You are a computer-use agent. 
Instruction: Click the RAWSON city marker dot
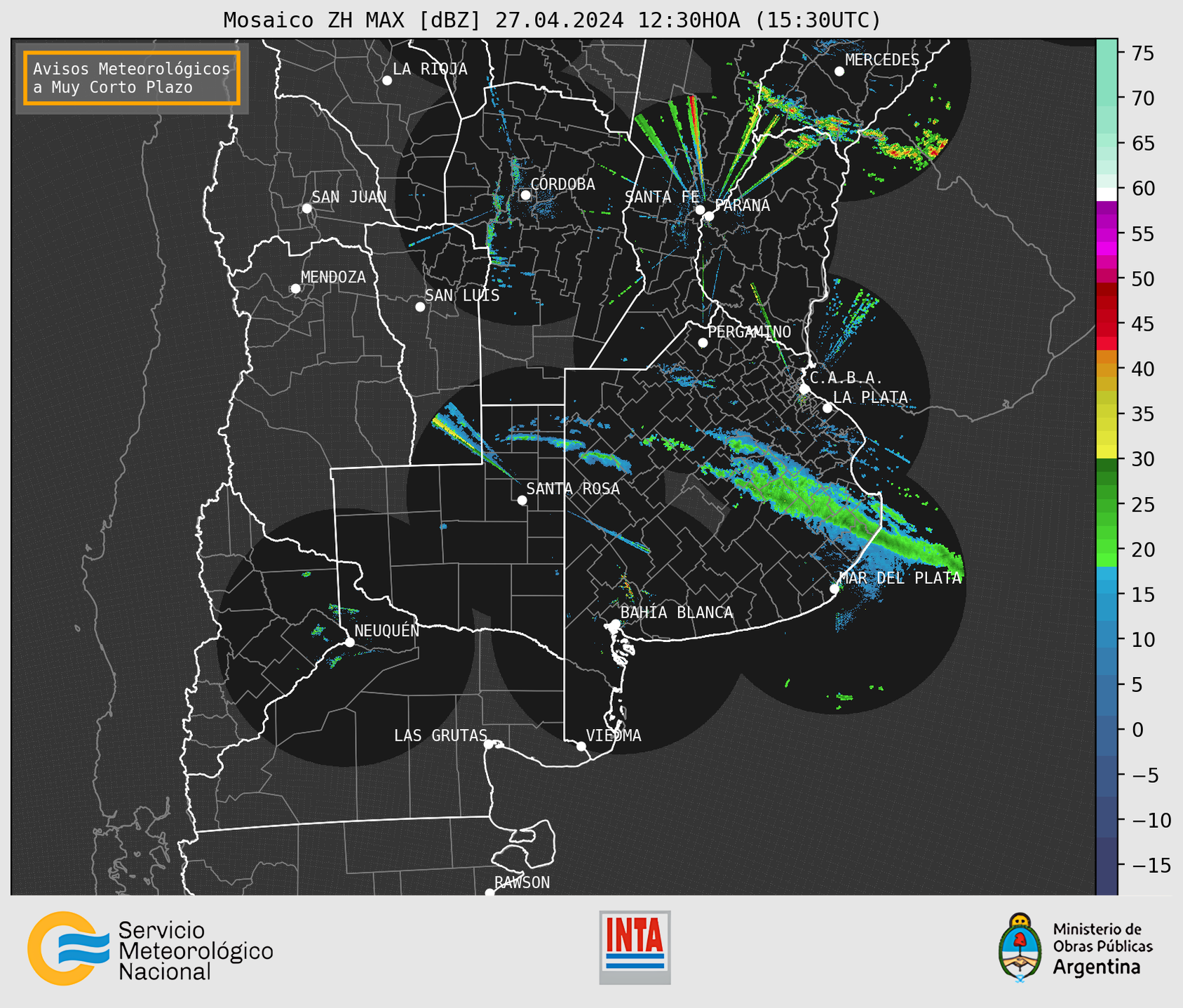(489, 893)
